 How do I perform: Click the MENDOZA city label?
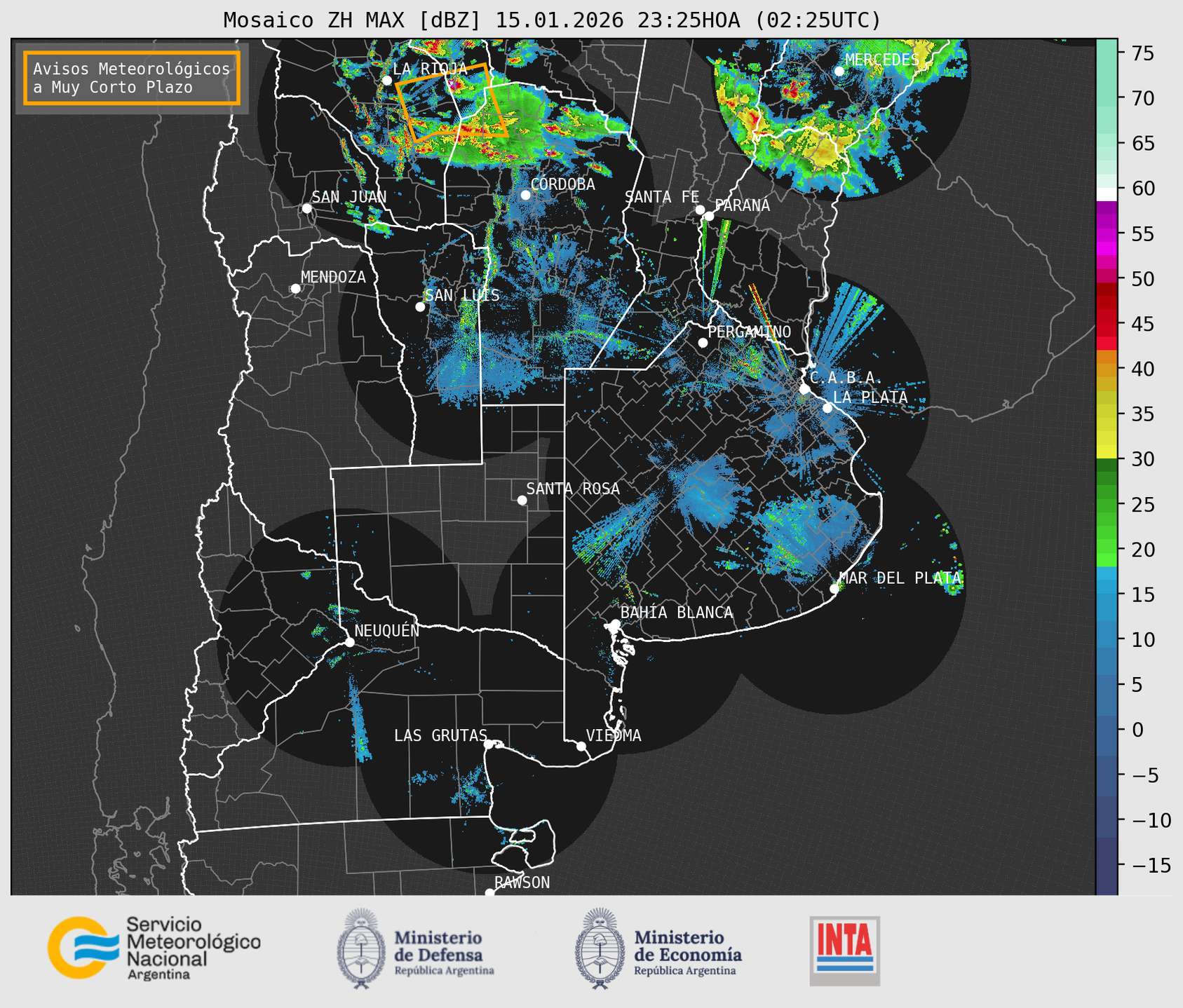[x=333, y=277]
